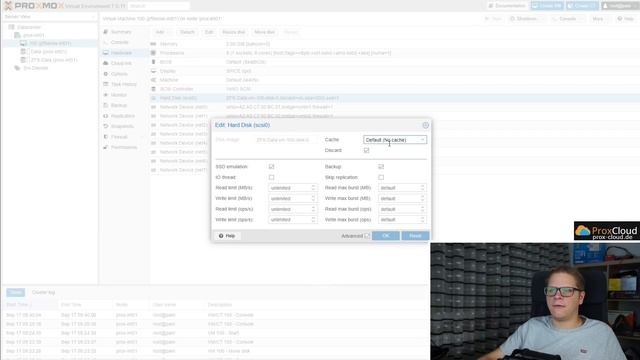Screen dimensions: 640x360
Task: Close the Edit Hard Disk dialog
Action: (425, 125)
